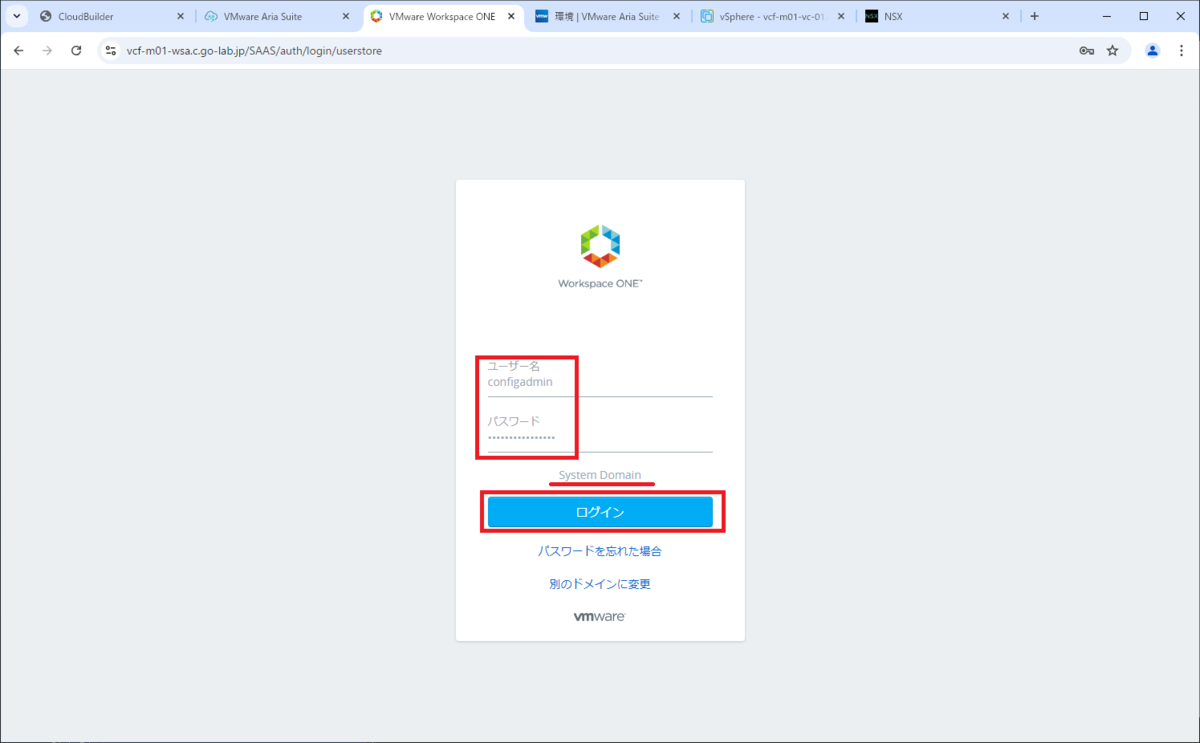Open a new browser tab
The height and width of the screenshot is (743, 1200).
[x=1034, y=16]
